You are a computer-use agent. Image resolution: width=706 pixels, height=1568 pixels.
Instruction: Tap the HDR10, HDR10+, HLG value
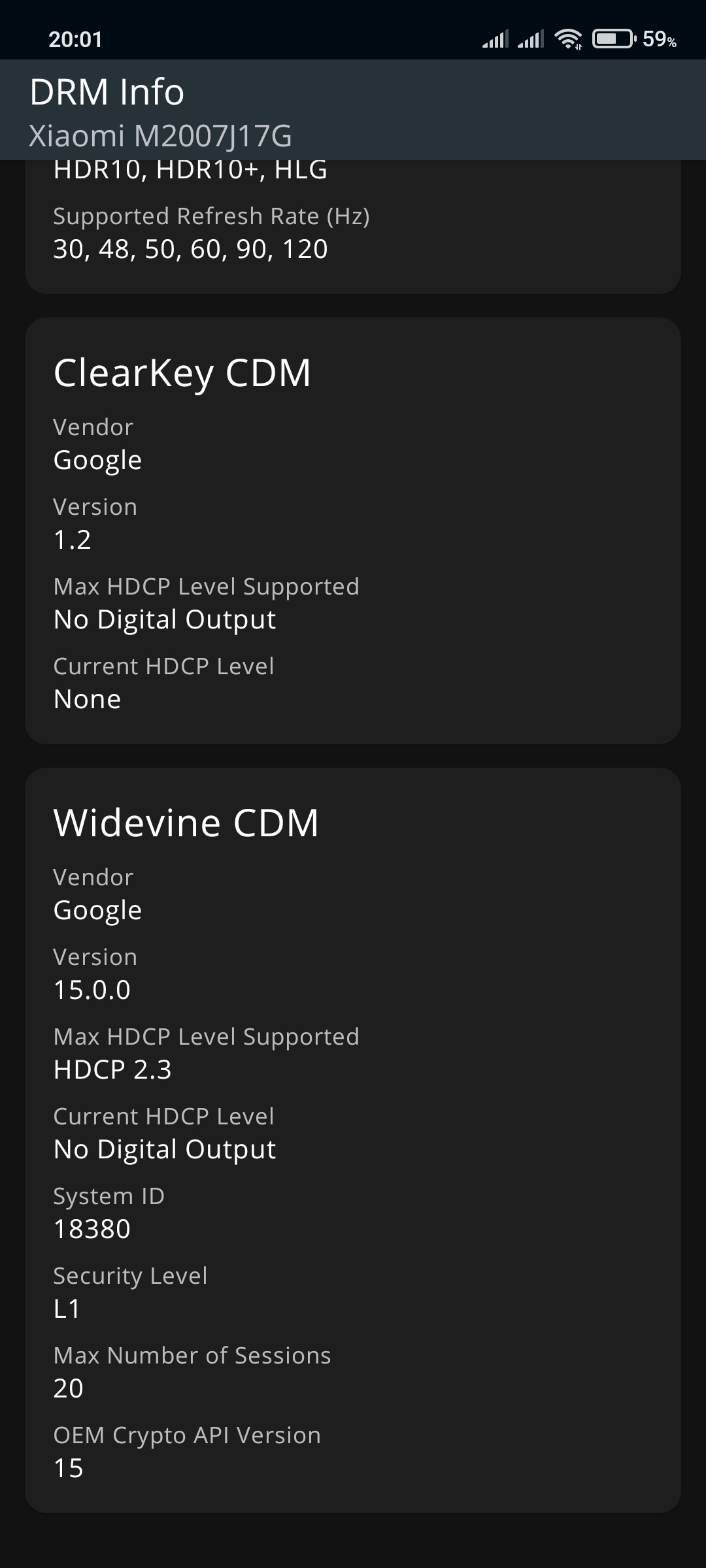click(x=190, y=170)
